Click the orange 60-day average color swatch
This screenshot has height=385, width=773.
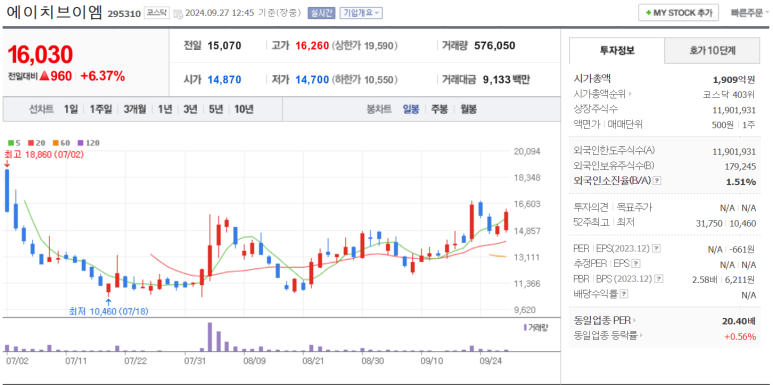pos(54,143)
